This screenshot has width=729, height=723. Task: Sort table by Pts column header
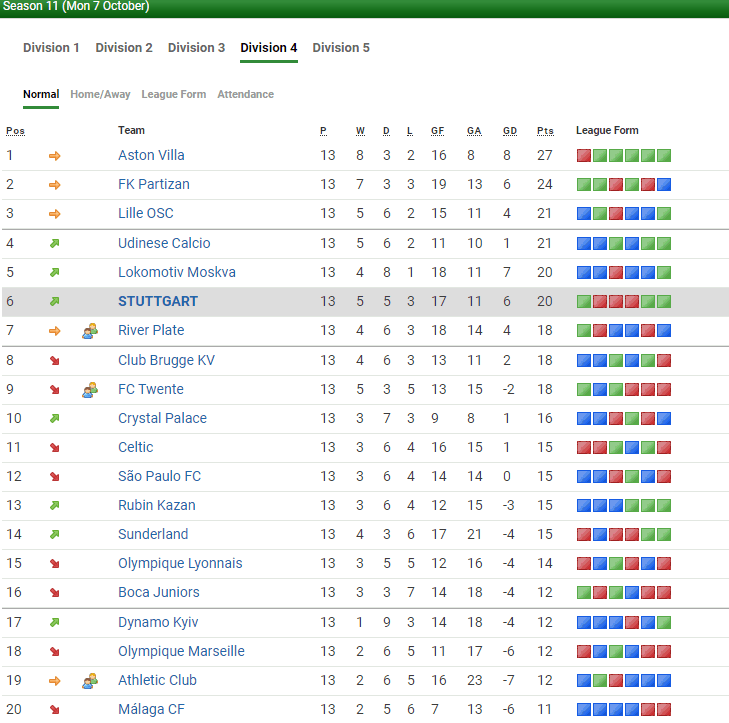(x=545, y=131)
